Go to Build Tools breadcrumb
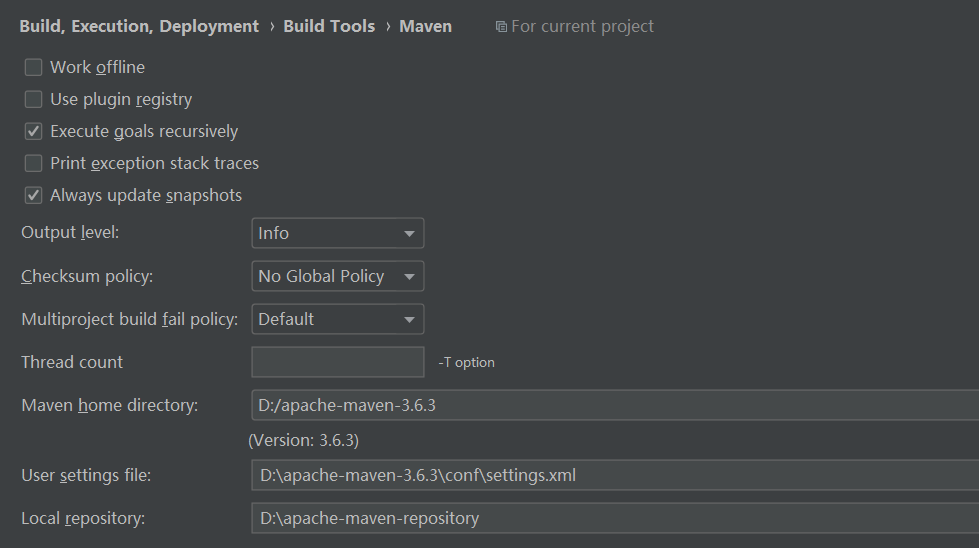This screenshot has height=548, width=979. coord(329,26)
